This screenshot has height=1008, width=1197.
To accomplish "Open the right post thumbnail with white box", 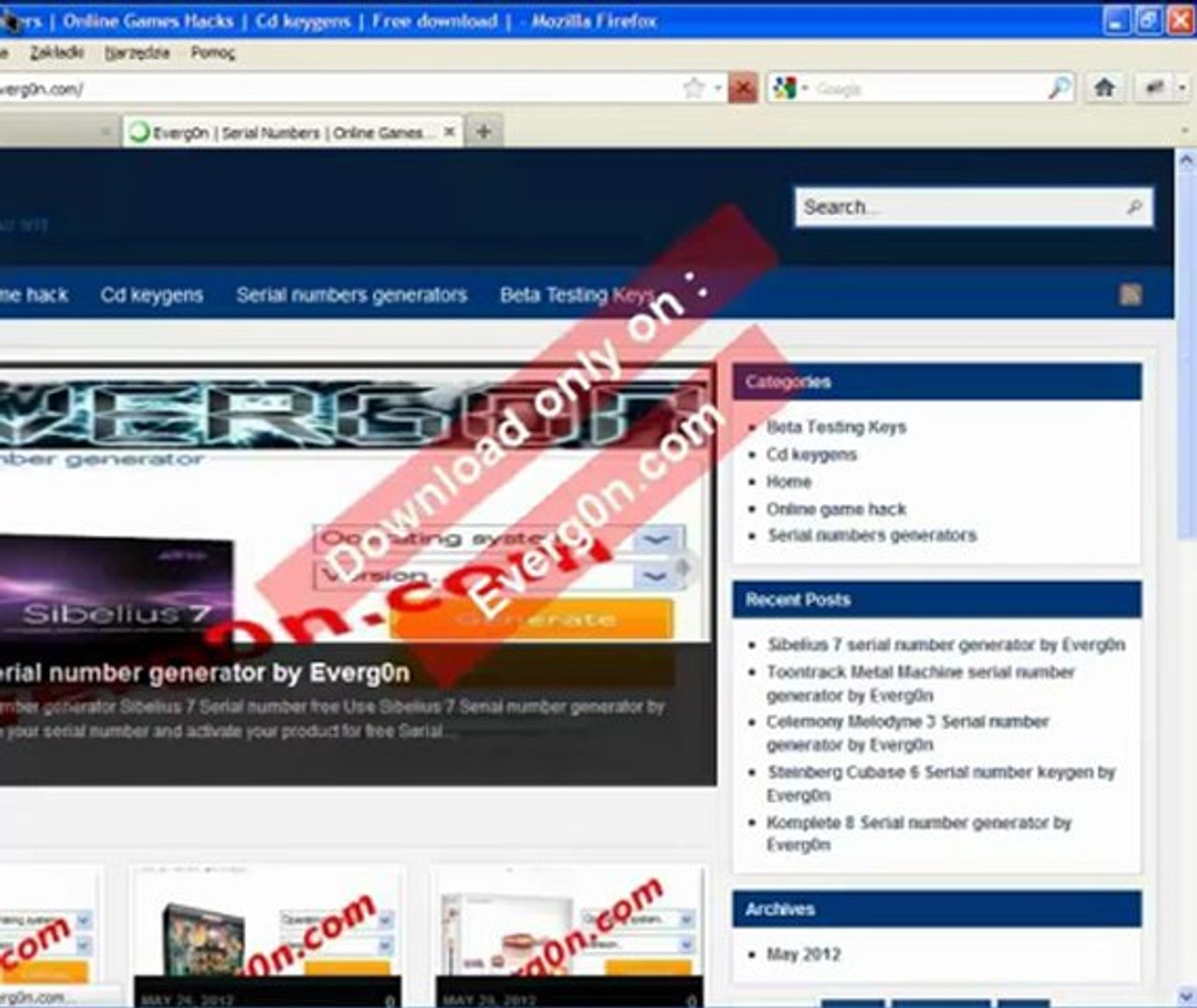I will tap(570, 936).
